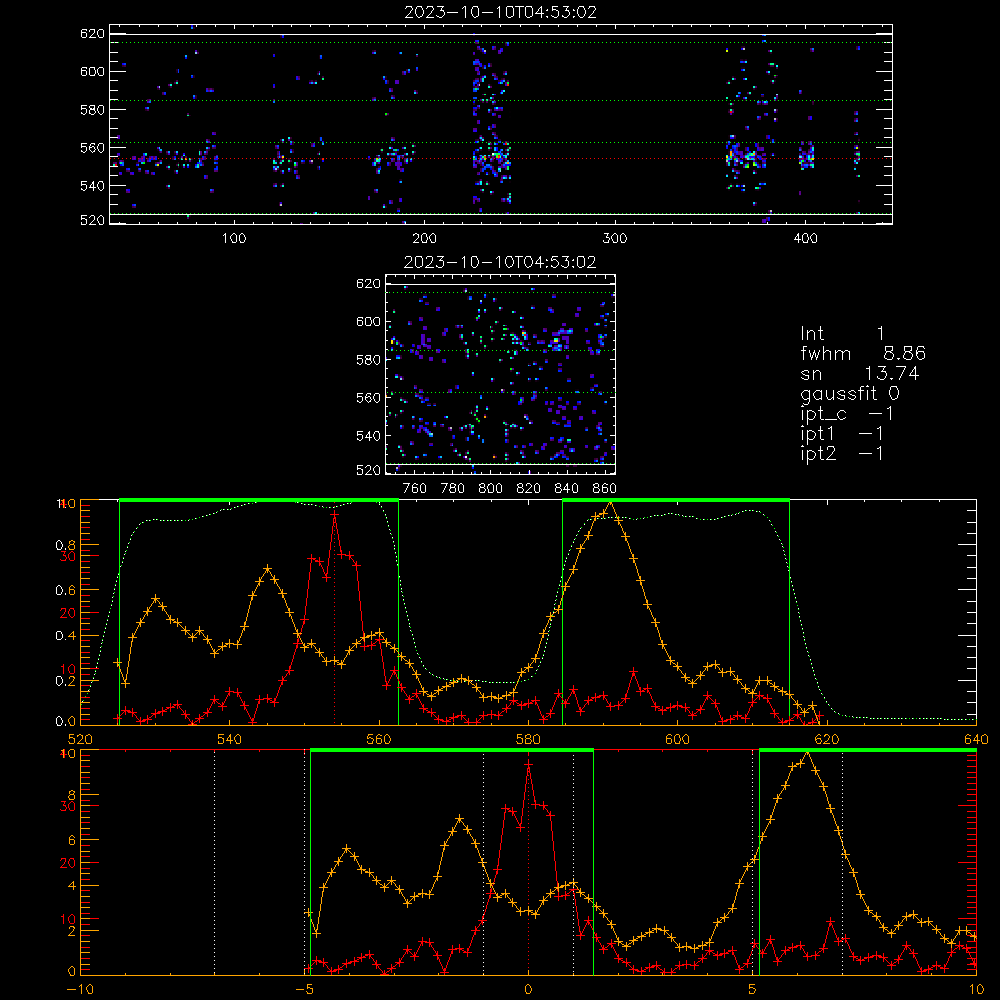Image resolution: width=1000 pixels, height=1000 pixels.
Task: Click y-axis label 600 on wide image panel
Action: pyautogui.click(x=92, y=71)
